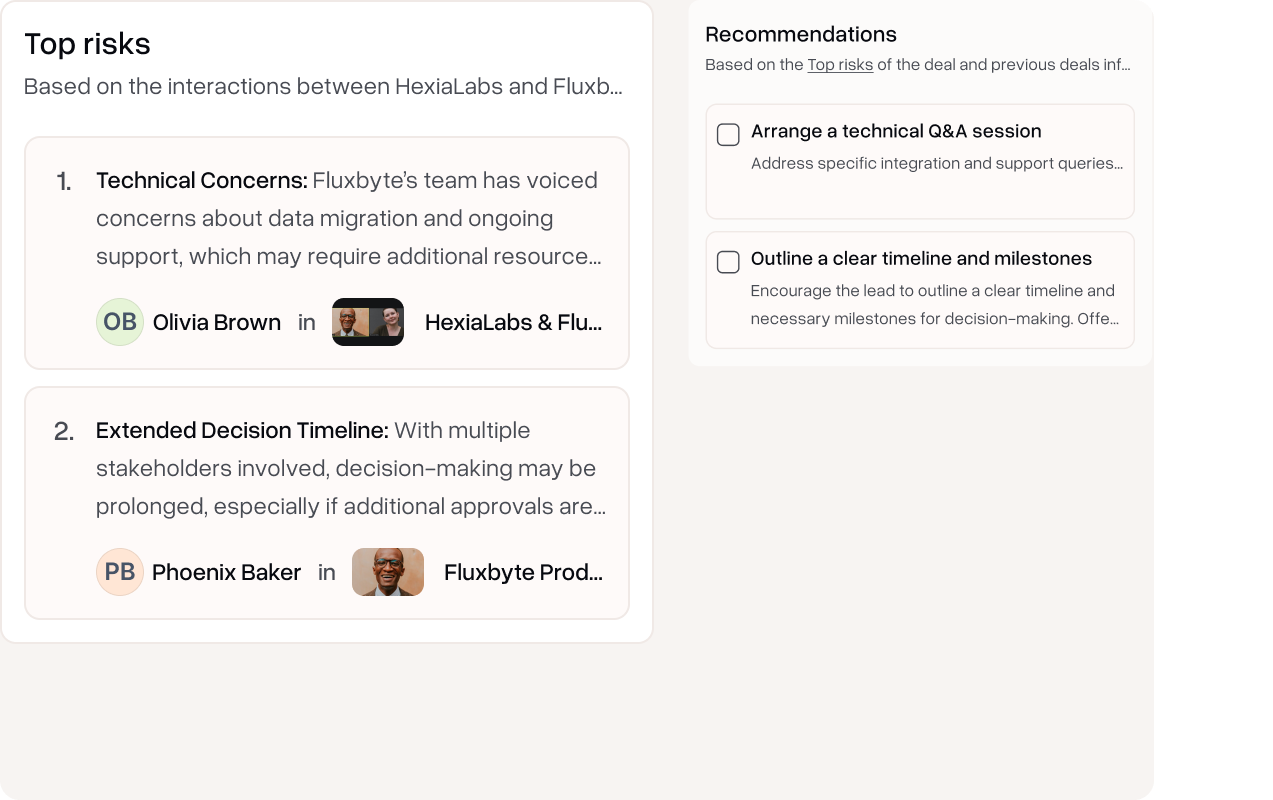Check the Outline a clear timeline checkbox
This screenshot has height=800, width=1273.
(729, 262)
